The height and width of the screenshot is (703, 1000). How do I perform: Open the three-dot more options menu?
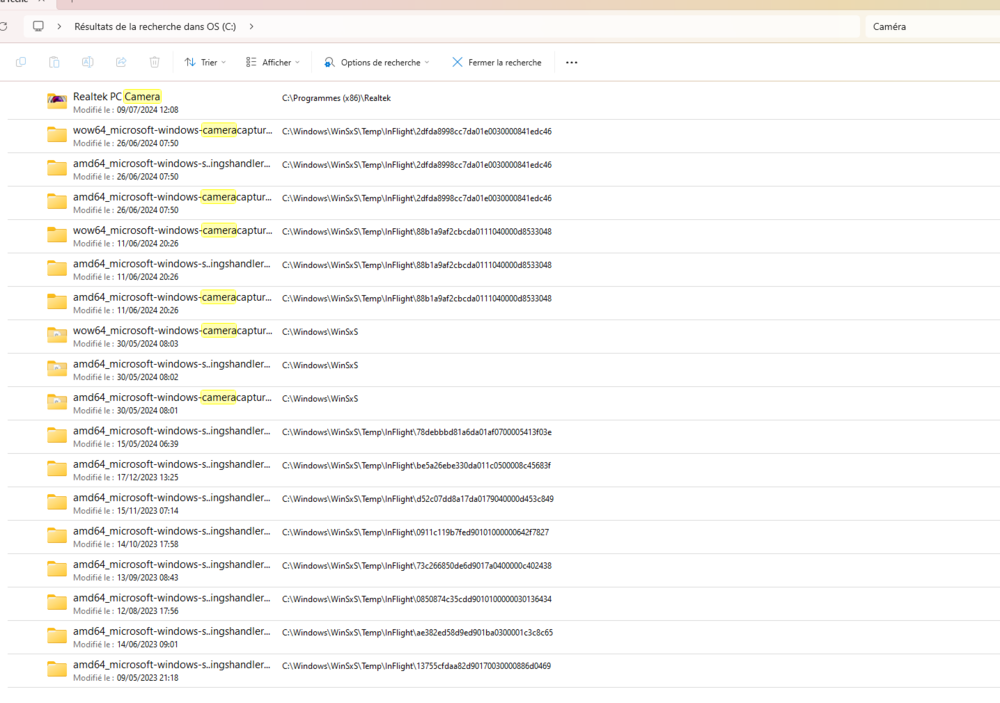pos(571,62)
